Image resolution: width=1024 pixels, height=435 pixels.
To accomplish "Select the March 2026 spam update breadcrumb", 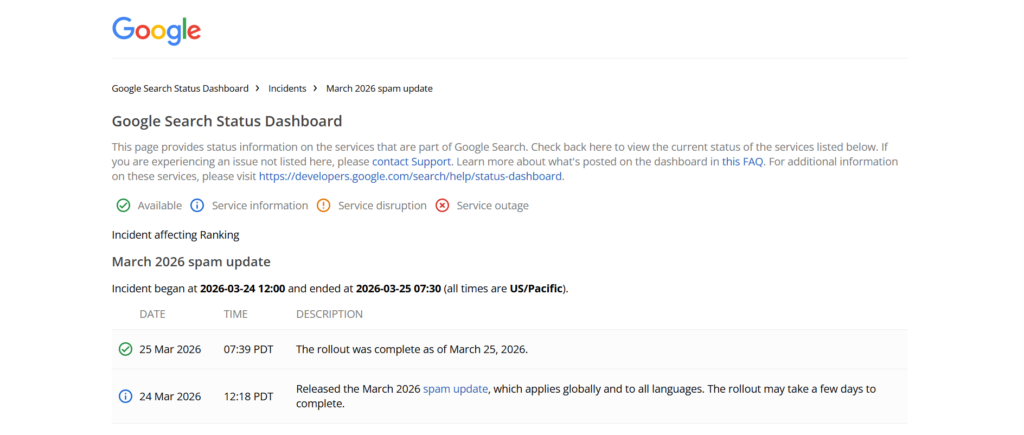I will click(x=379, y=88).
